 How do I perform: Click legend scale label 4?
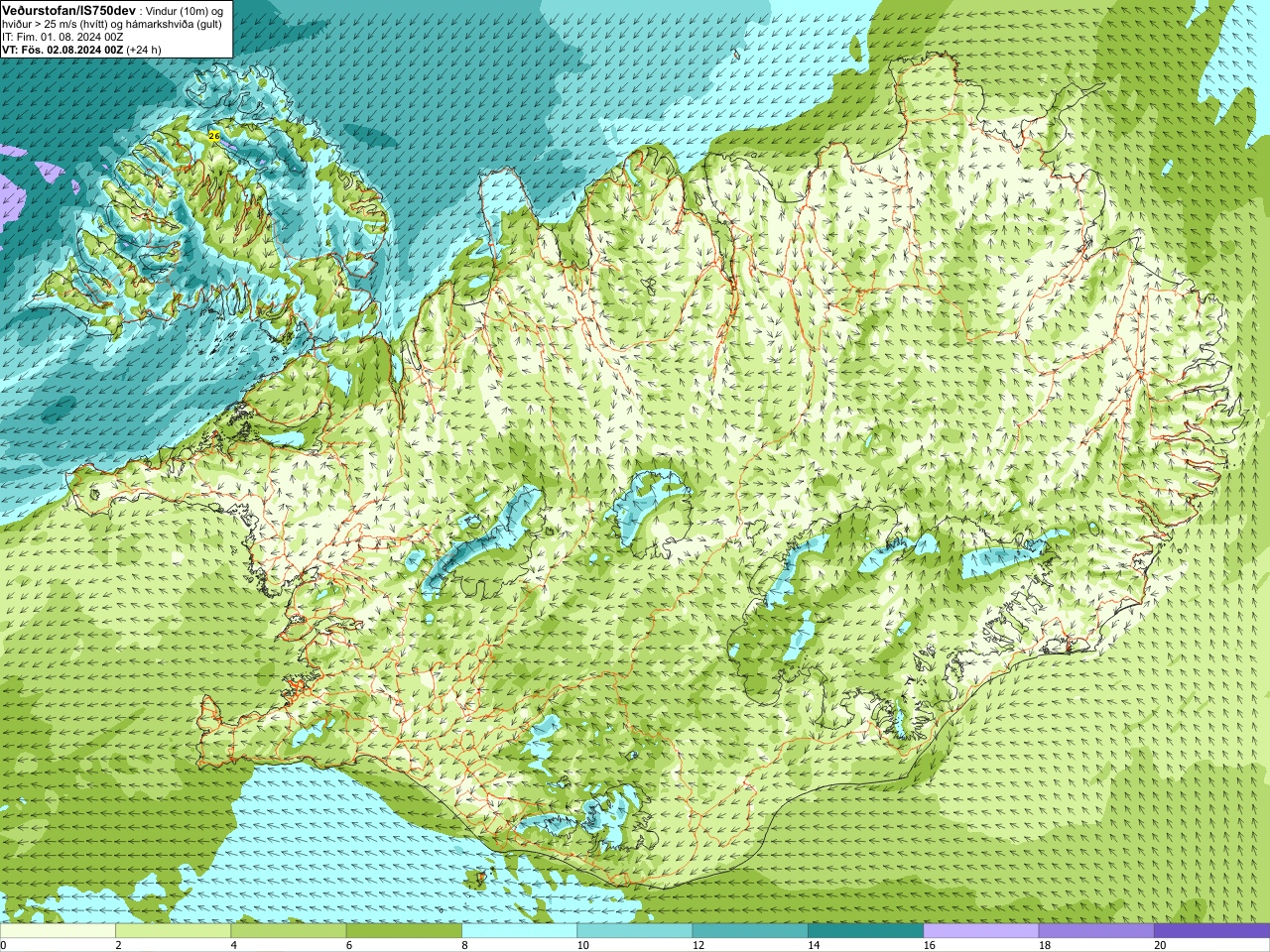tap(233, 945)
